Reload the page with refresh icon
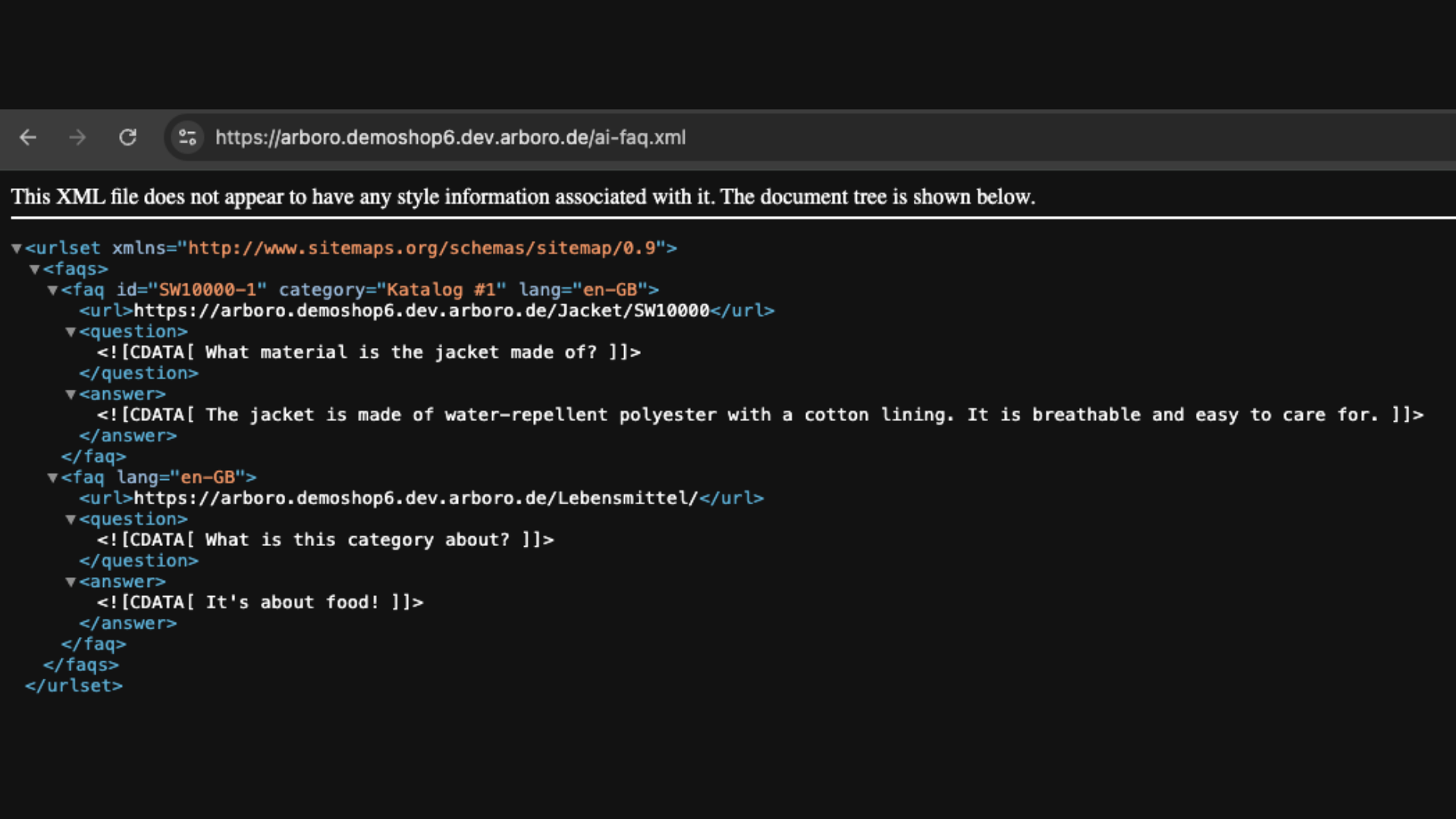 coord(127,137)
